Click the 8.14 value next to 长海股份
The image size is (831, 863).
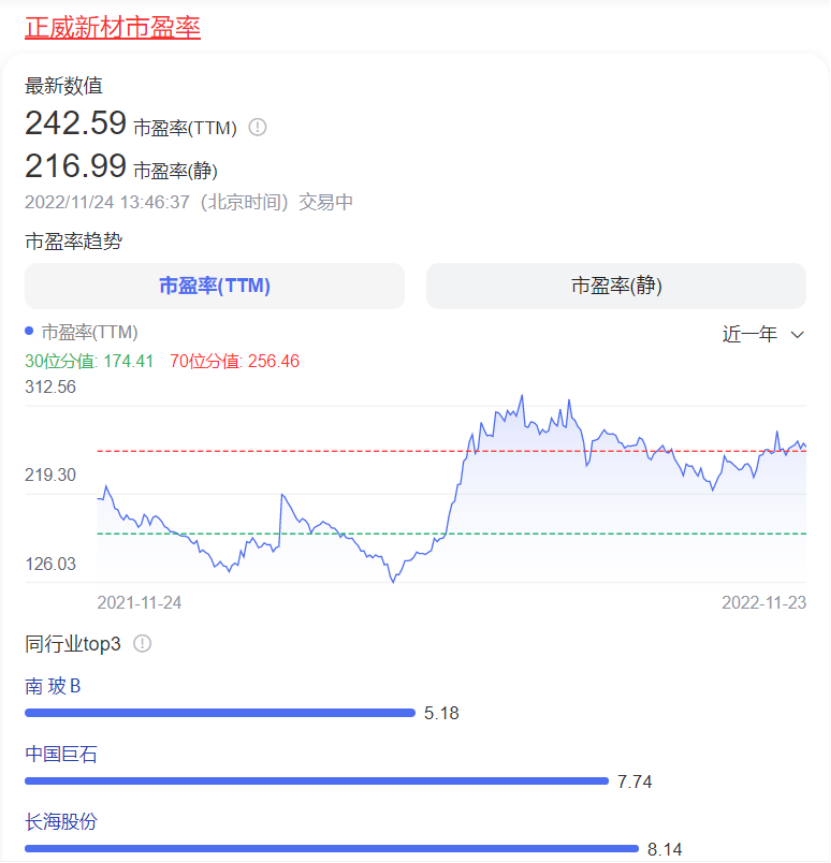click(x=665, y=849)
